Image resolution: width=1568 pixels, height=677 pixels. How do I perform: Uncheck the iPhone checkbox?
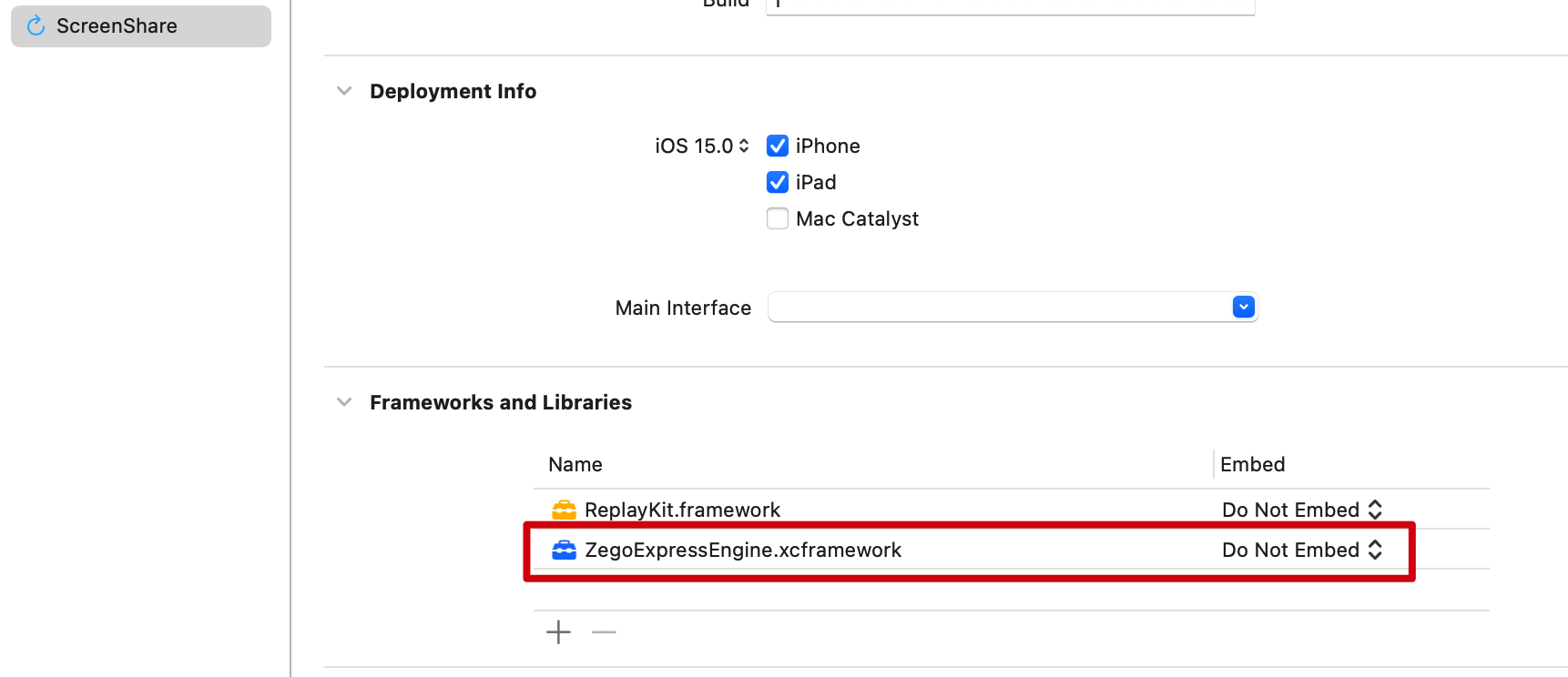click(x=778, y=146)
